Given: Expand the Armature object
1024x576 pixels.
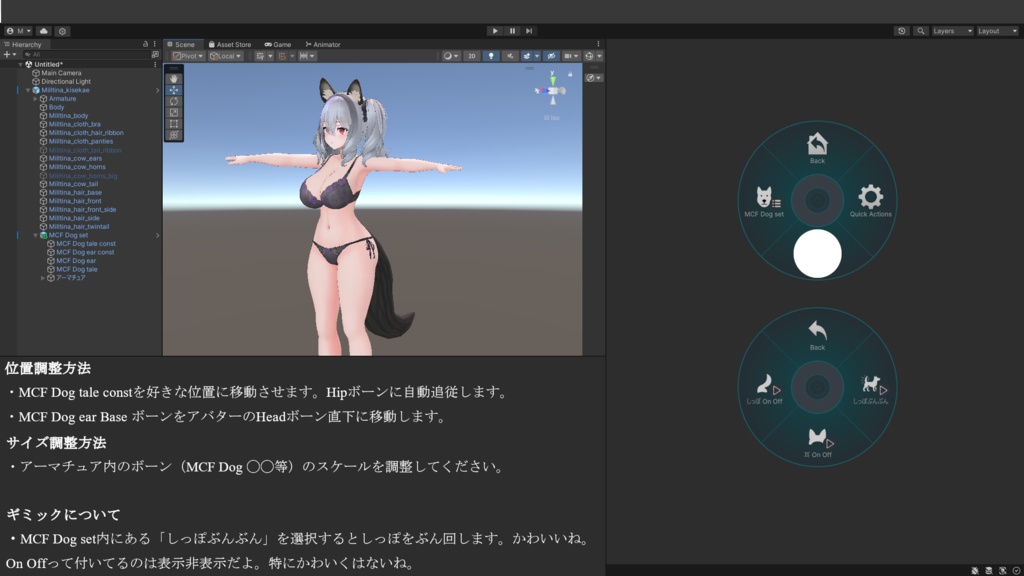Looking at the screenshot, I should point(36,99).
